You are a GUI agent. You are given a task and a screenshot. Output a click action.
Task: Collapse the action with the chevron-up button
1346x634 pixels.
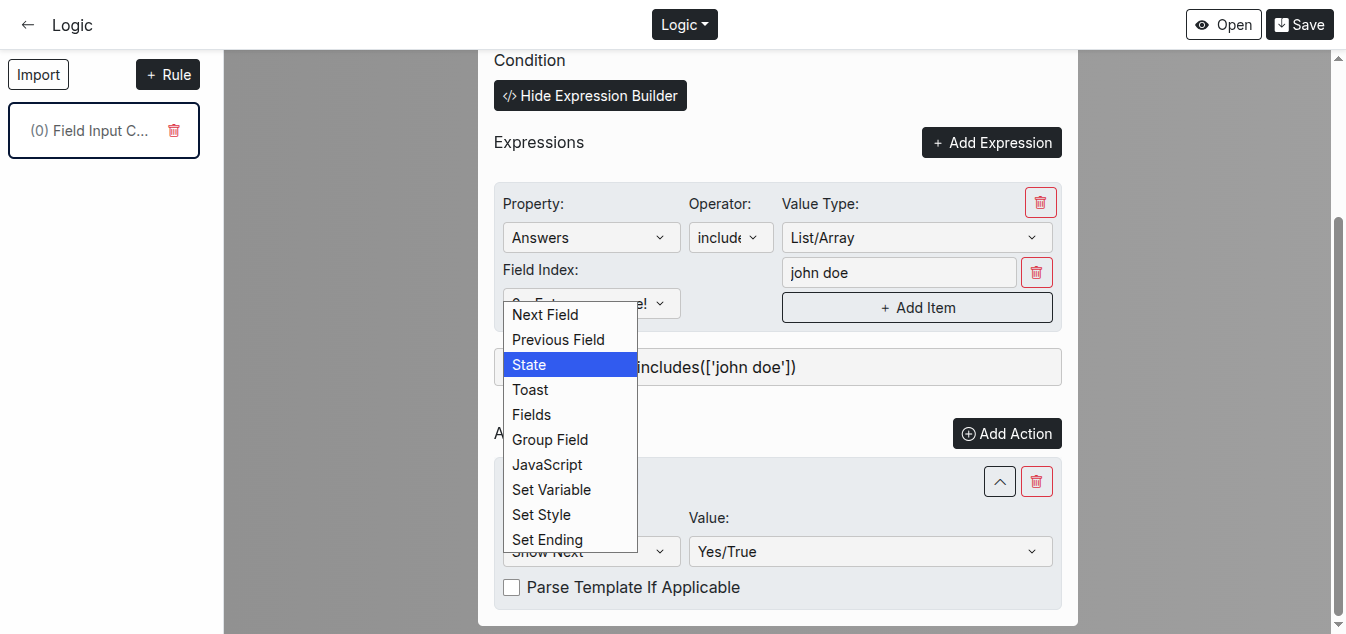[1000, 482]
